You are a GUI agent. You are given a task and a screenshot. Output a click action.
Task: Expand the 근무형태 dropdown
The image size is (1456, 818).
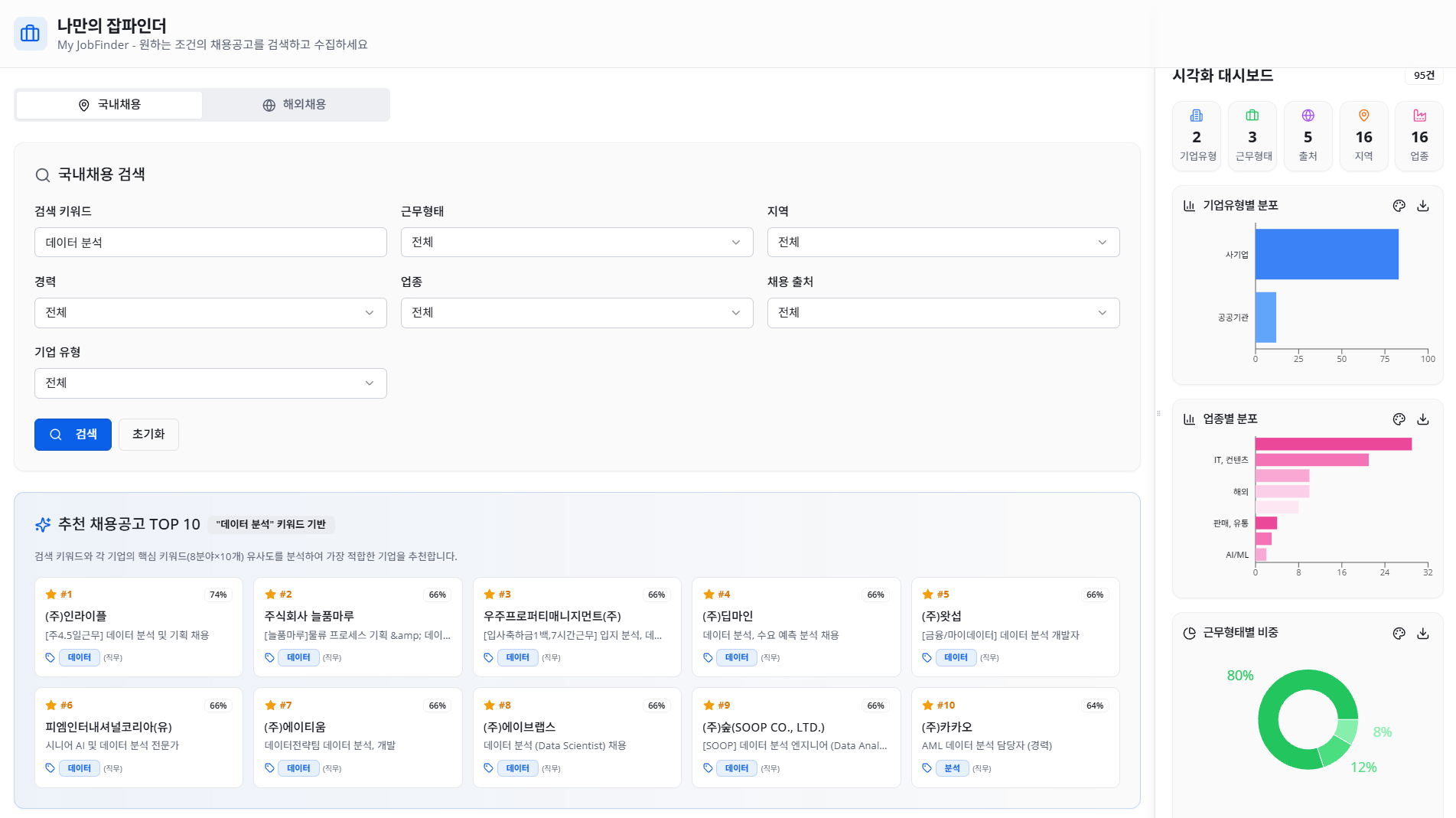[x=576, y=243]
